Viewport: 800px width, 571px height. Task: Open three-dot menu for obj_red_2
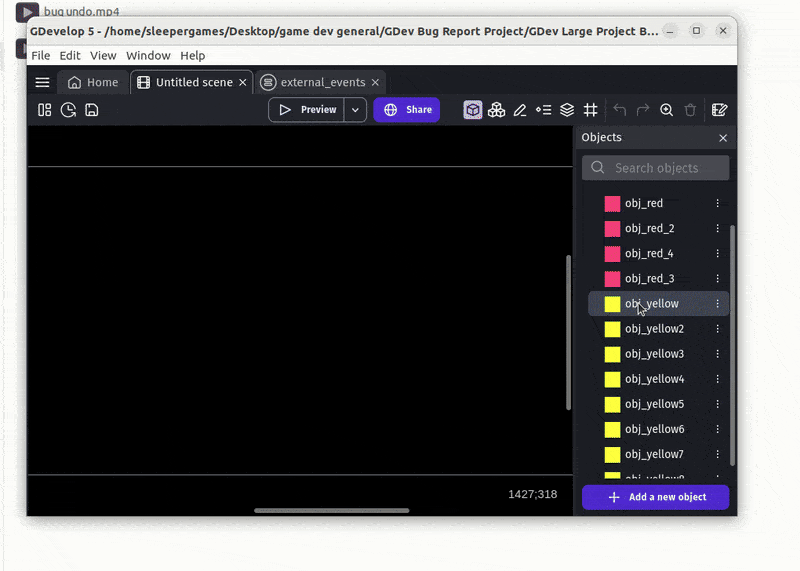coord(717,228)
